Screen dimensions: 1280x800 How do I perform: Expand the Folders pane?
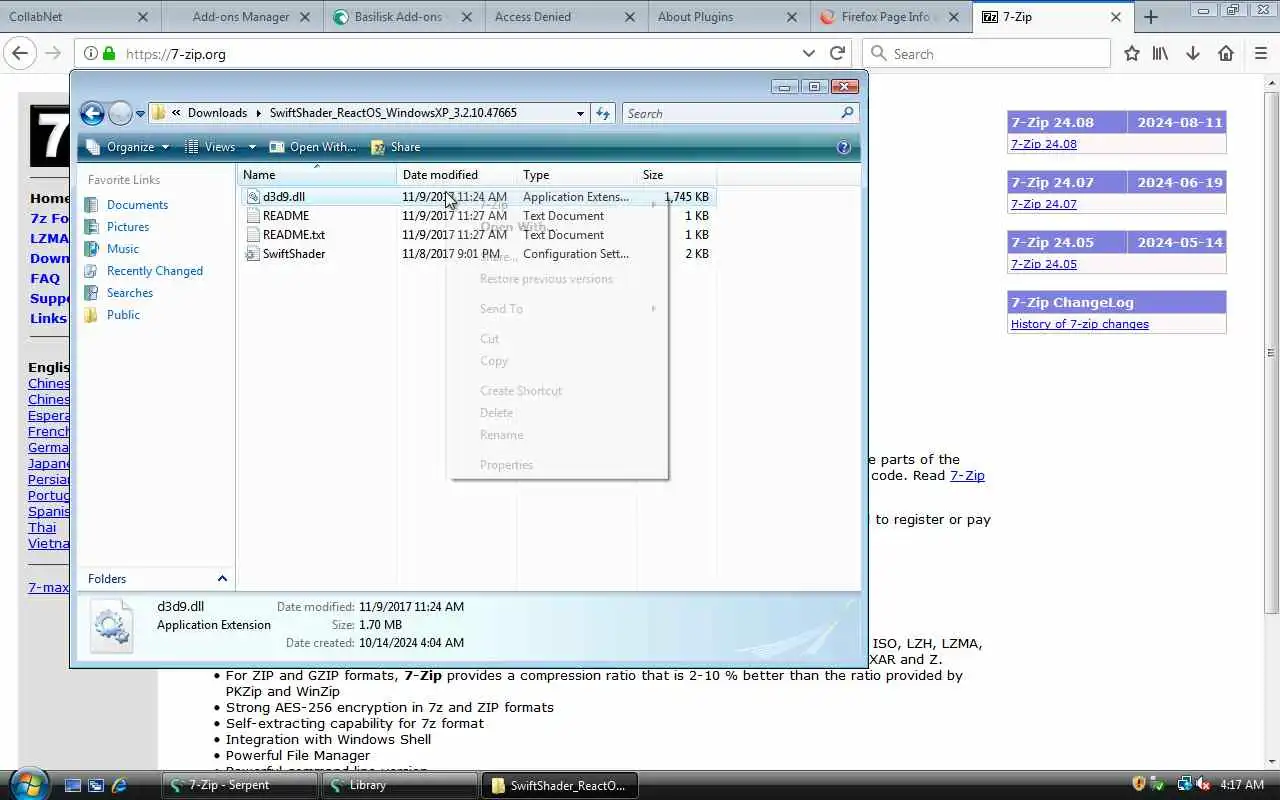coord(222,579)
